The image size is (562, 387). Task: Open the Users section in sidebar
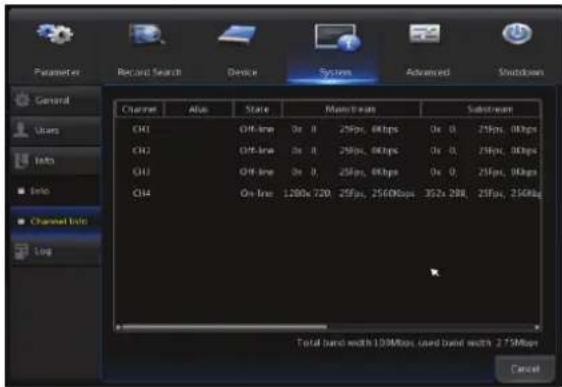56,130
